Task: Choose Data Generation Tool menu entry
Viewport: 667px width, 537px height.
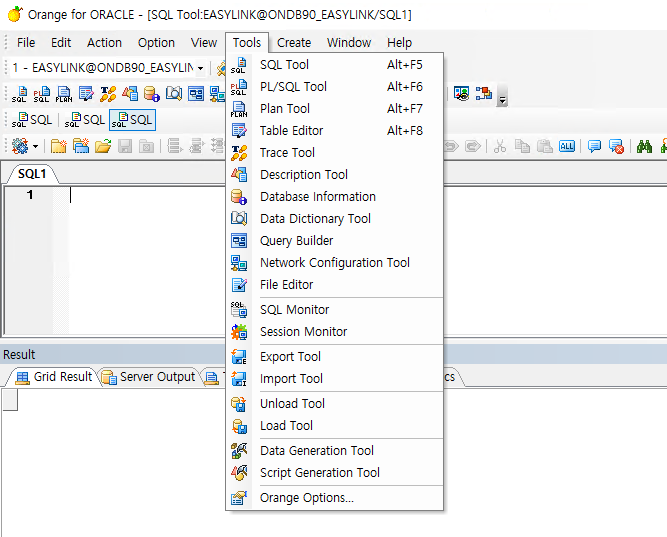Action: coord(334,451)
